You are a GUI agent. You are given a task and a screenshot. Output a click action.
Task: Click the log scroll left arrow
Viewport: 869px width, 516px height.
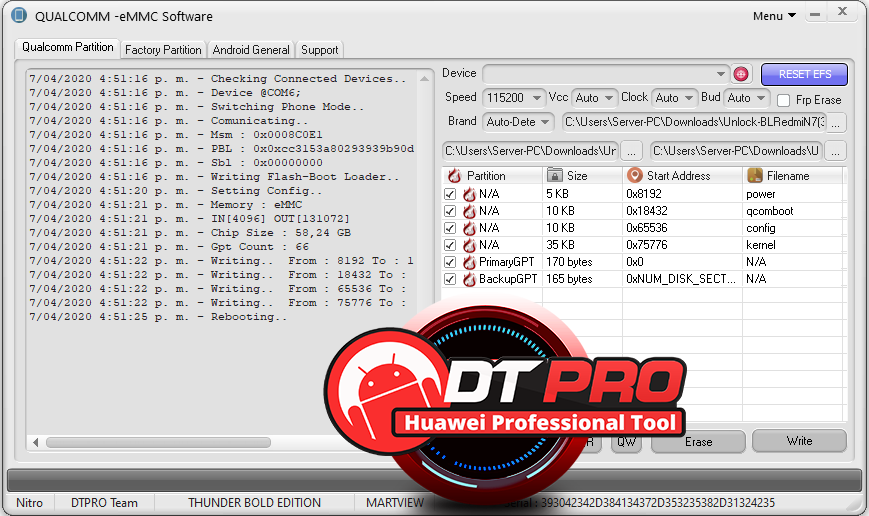tap(35, 442)
